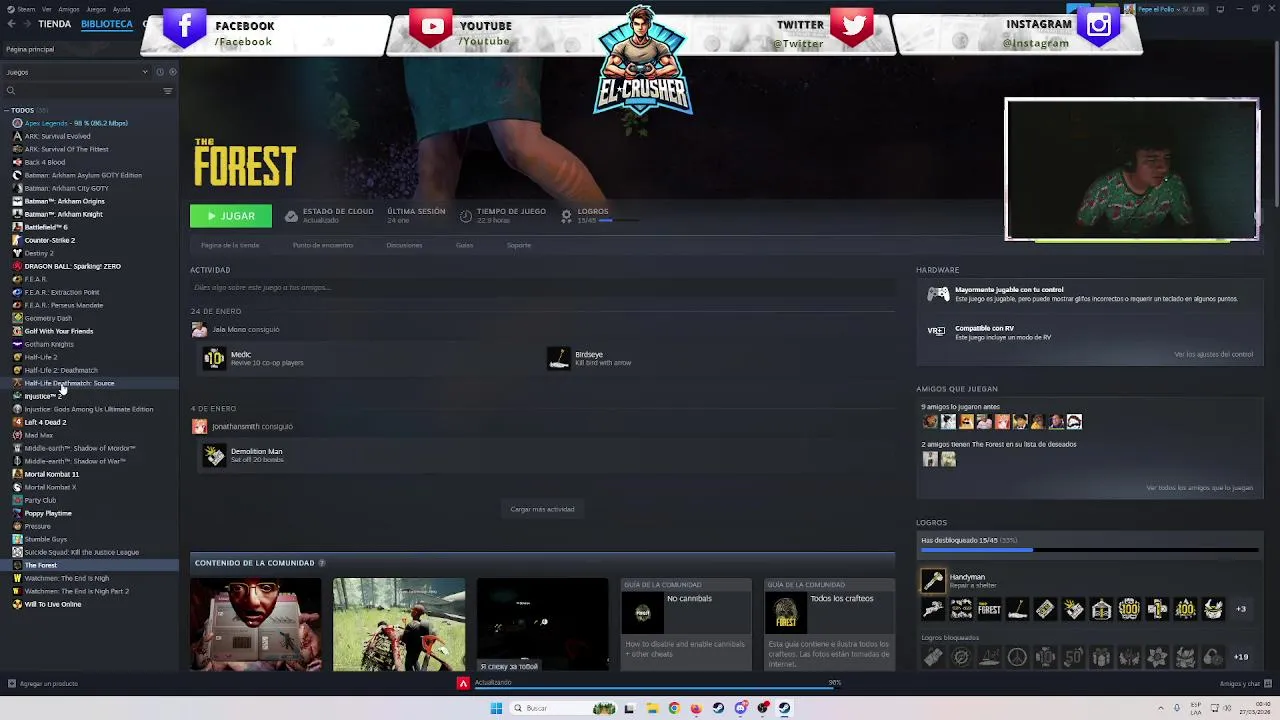Open the Juegos menu in the menu bar
Viewport: 1280px width, 720px height.
(96, 9)
